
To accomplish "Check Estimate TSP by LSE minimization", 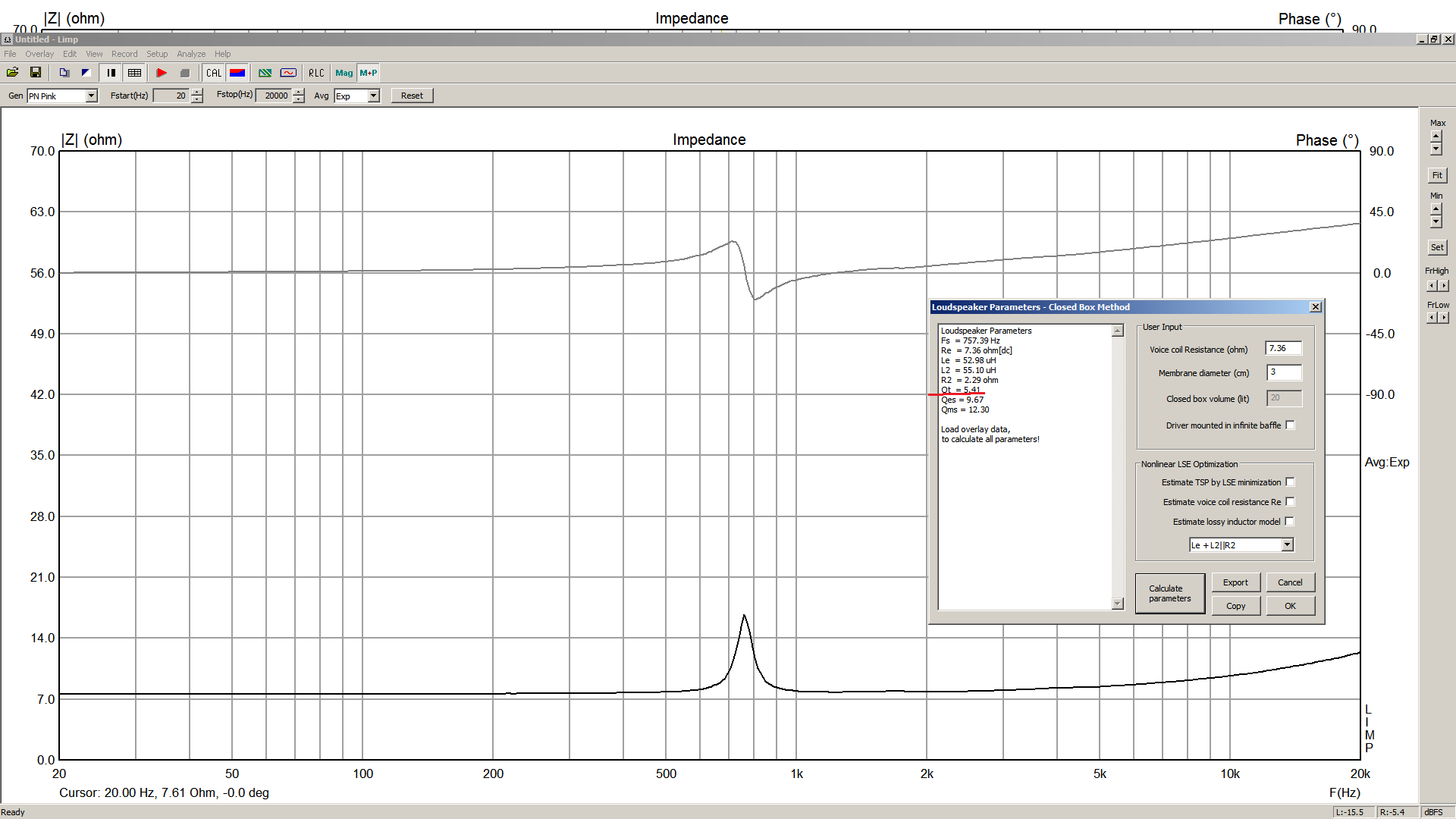I will [x=1290, y=482].
